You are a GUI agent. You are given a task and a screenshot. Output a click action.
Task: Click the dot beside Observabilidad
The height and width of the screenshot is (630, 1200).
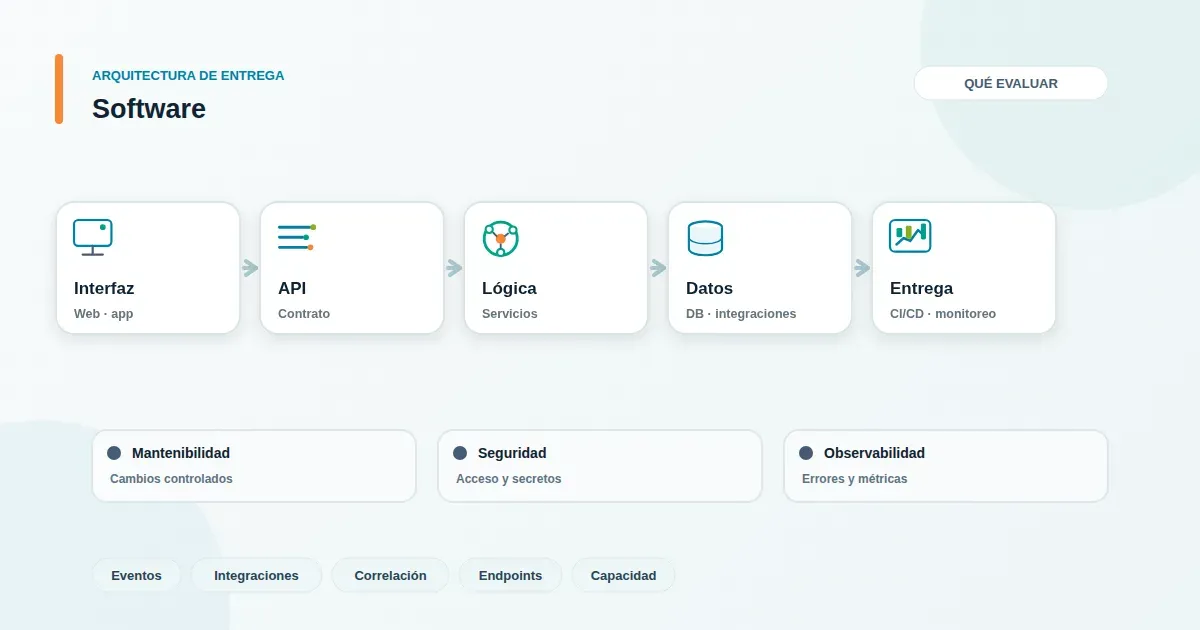(x=806, y=453)
